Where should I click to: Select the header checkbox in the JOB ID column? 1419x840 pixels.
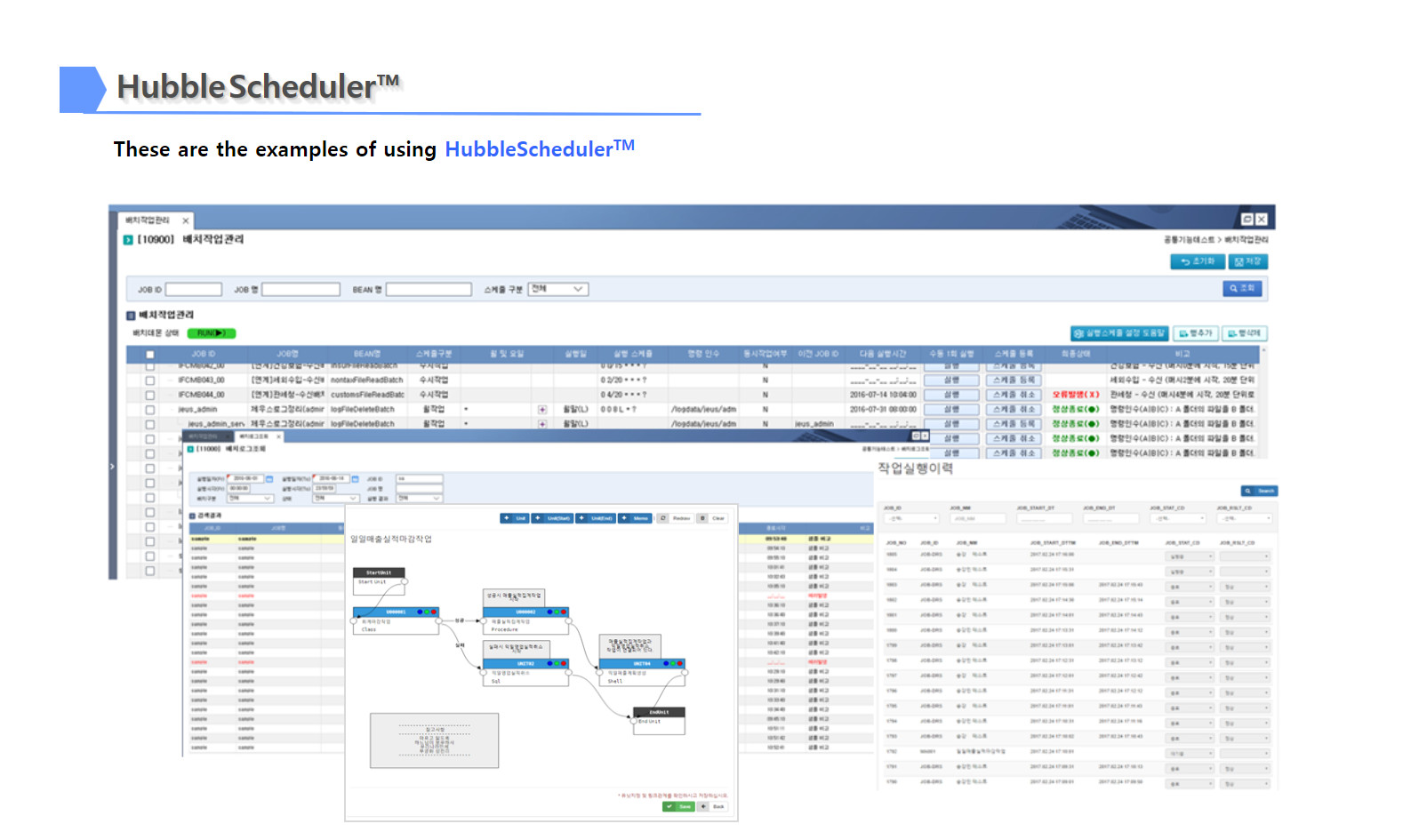pyautogui.click(x=150, y=355)
